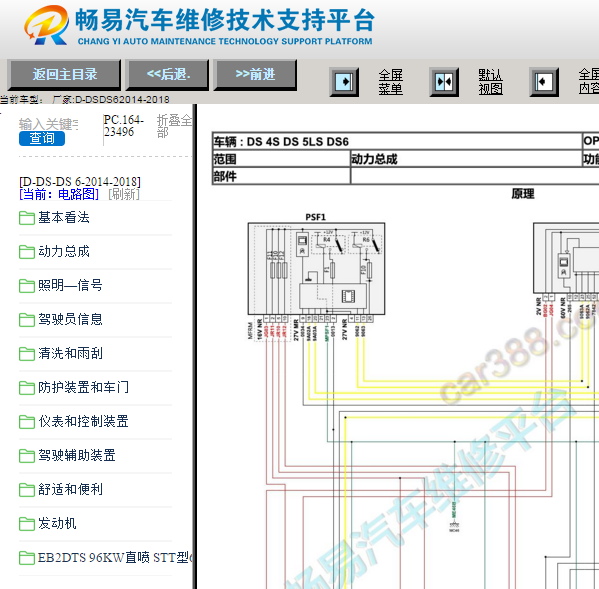599x589 pixels.
Task: Expand the 驾驶辅助装置 tree item
Action: [77, 456]
